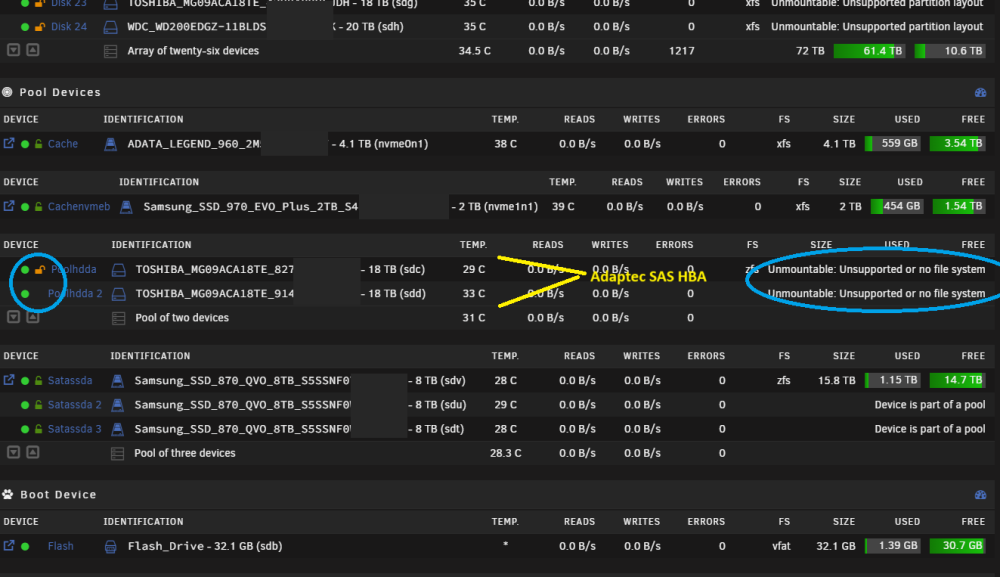The image size is (1000, 577).
Task: Click the array 10.6 TB free bar
Action: (x=950, y=51)
